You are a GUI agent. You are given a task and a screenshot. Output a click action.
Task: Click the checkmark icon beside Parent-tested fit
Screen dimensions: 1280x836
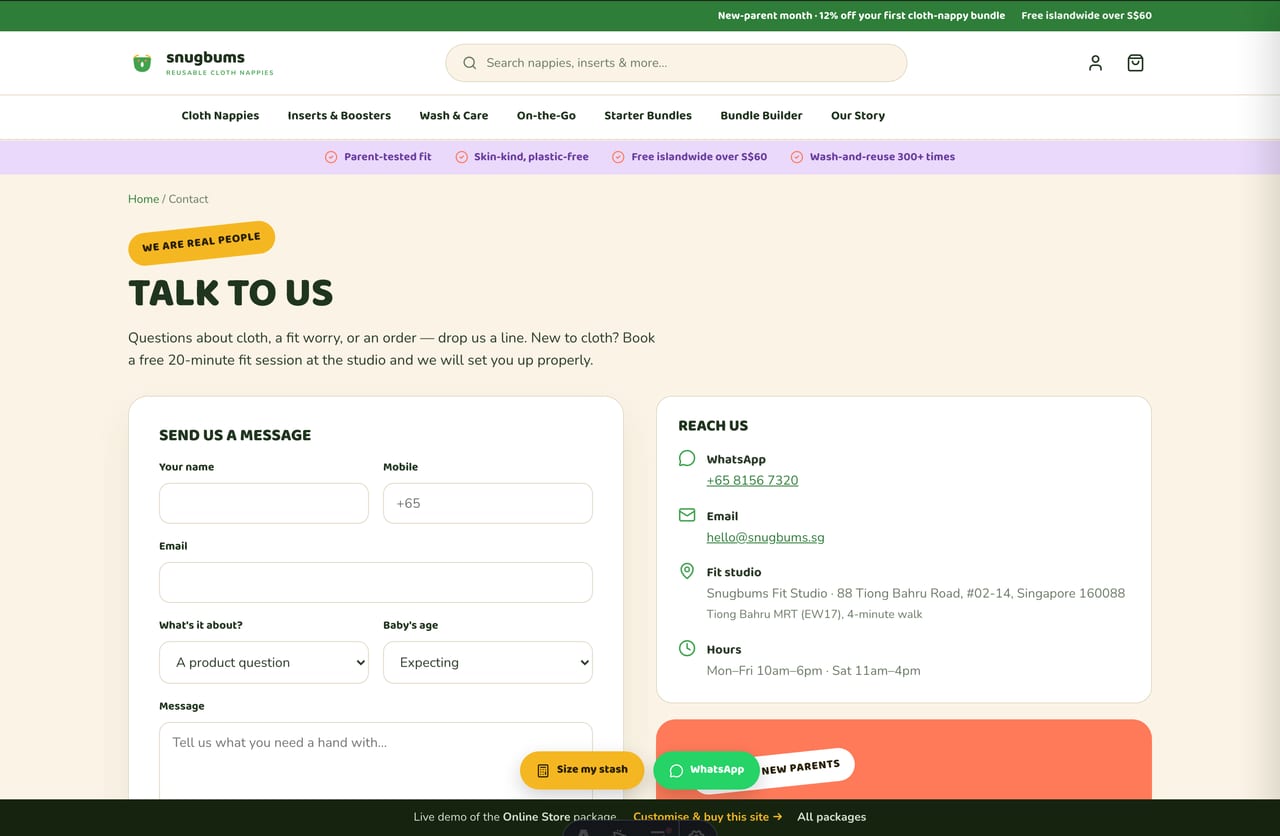tap(331, 157)
